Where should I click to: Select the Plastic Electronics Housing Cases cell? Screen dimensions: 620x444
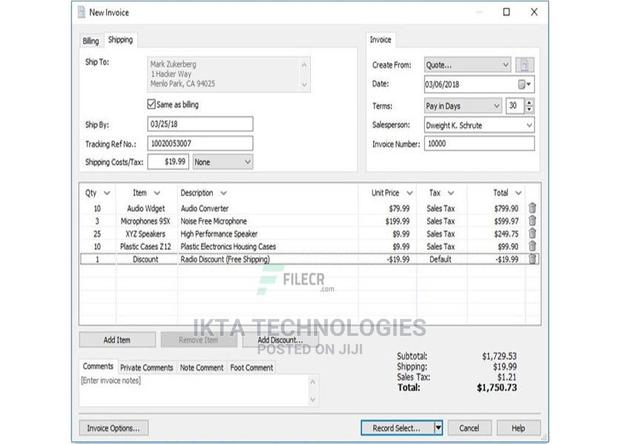pos(268,246)
